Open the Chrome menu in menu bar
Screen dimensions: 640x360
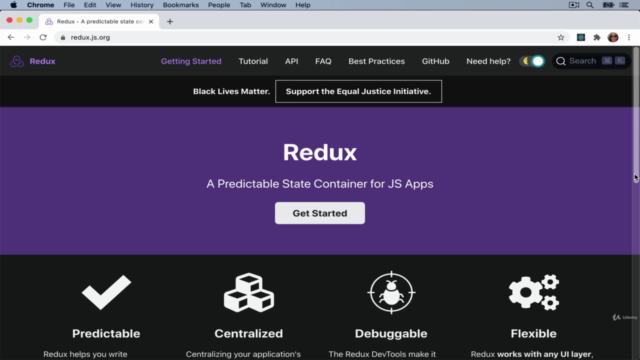tap(40, 5)
